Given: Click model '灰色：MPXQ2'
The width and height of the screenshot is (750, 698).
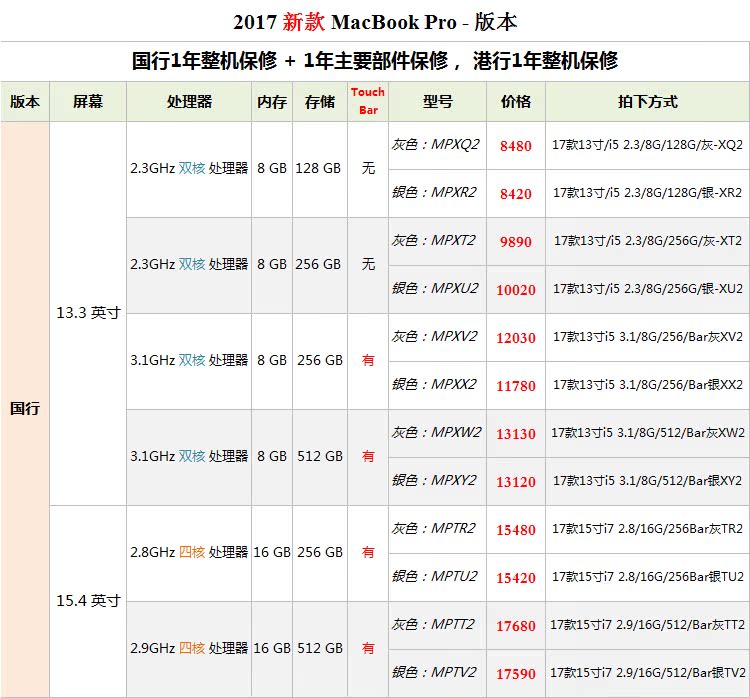Looking at the screenshot, I should (x=435, y=144).
